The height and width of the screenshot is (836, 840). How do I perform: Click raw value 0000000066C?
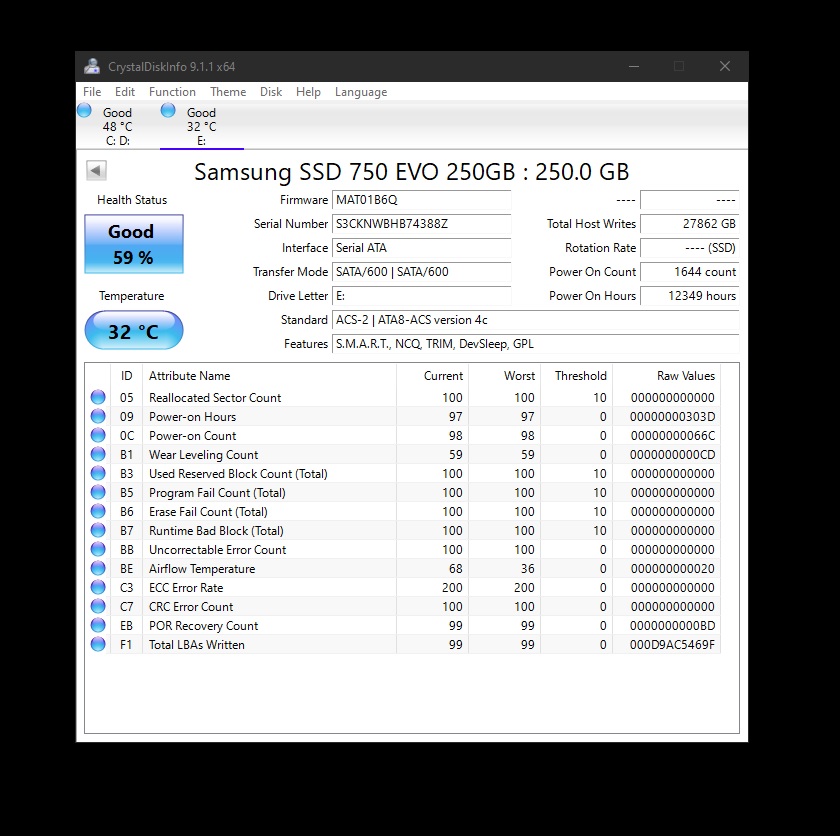pyautogui.click(x=673, y=436)
